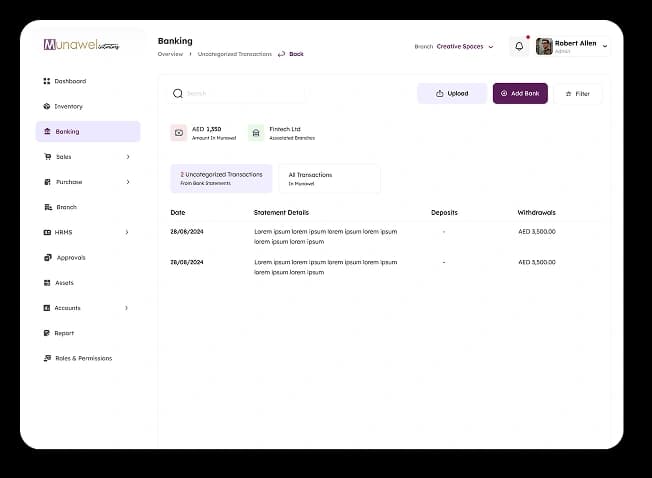This screenshot has width=652, height=478.
Task: Click the Banking page title
Action: click(175, 41)
